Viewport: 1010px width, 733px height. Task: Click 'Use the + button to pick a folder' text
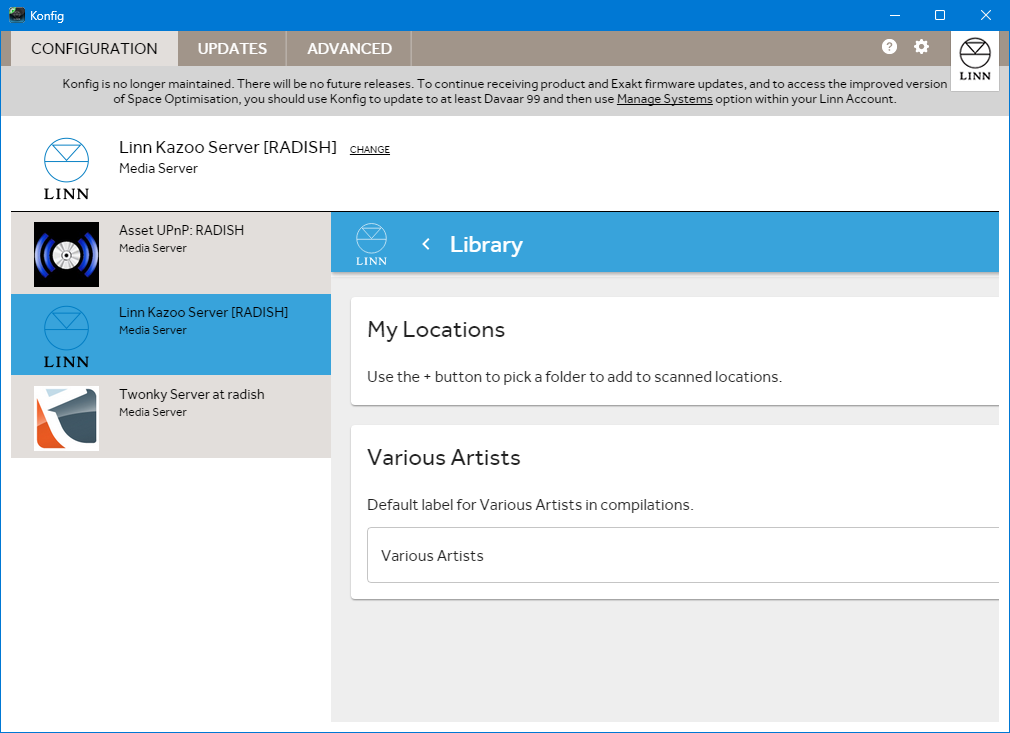tap(575, 377)
